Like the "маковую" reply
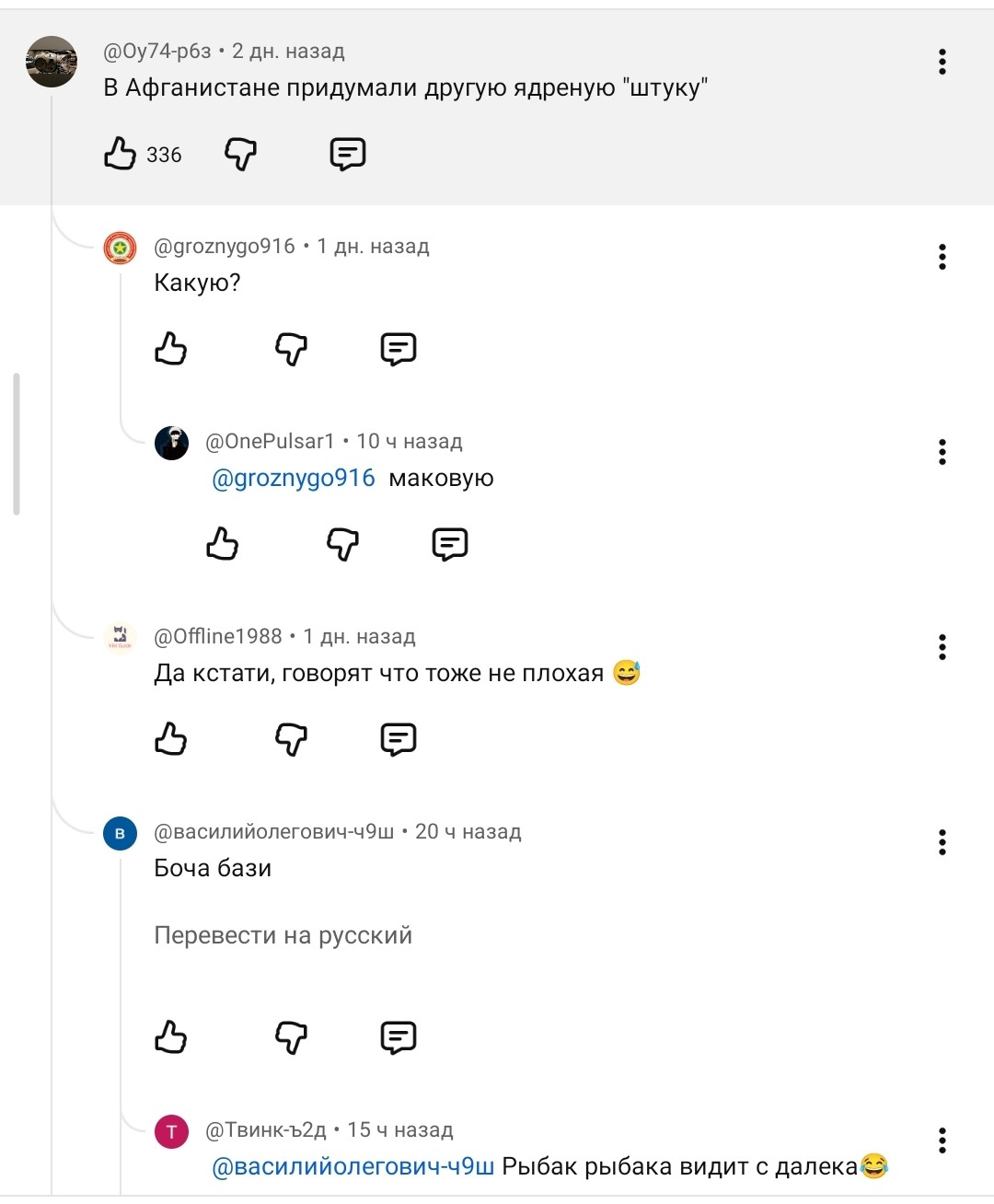Viewport: 994px width, 1204px height. (223, 544)
